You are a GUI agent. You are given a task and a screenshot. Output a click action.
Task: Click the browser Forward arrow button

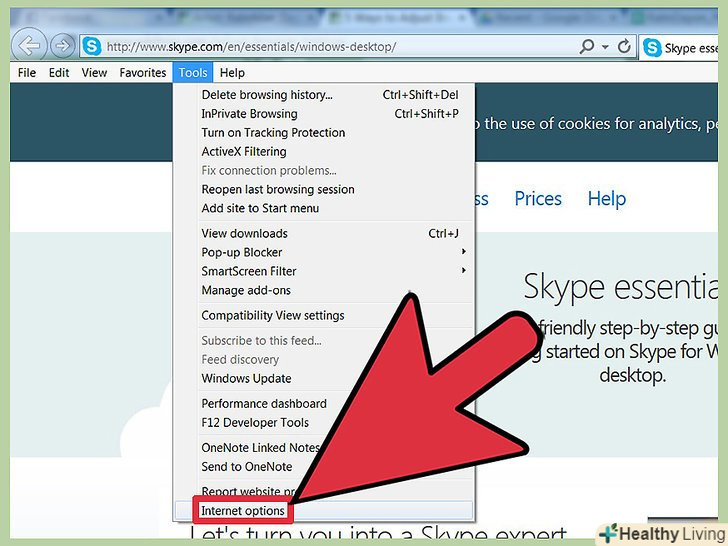click(x=62, y=46)
